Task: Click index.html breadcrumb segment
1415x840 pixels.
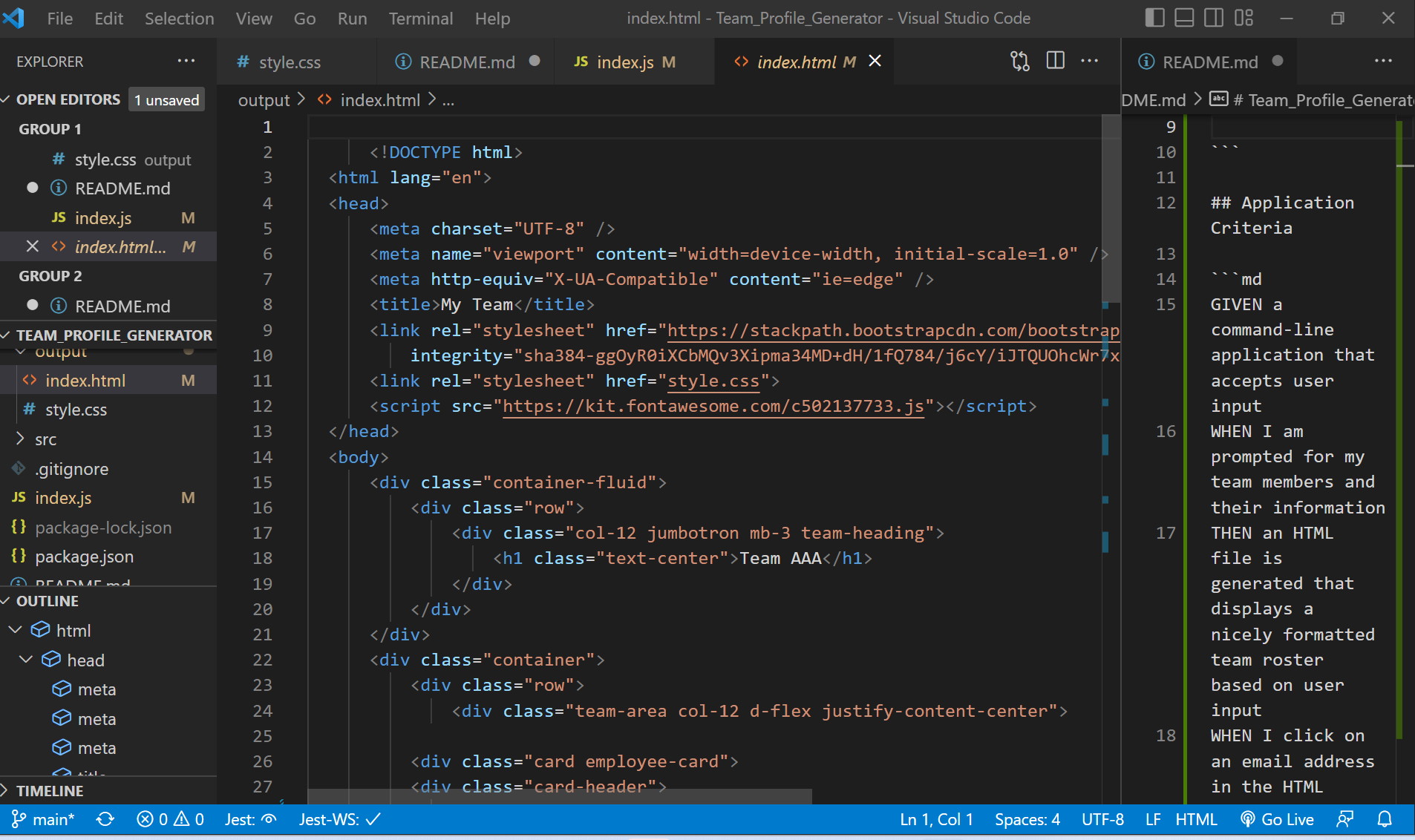Action: pos(379,100)
